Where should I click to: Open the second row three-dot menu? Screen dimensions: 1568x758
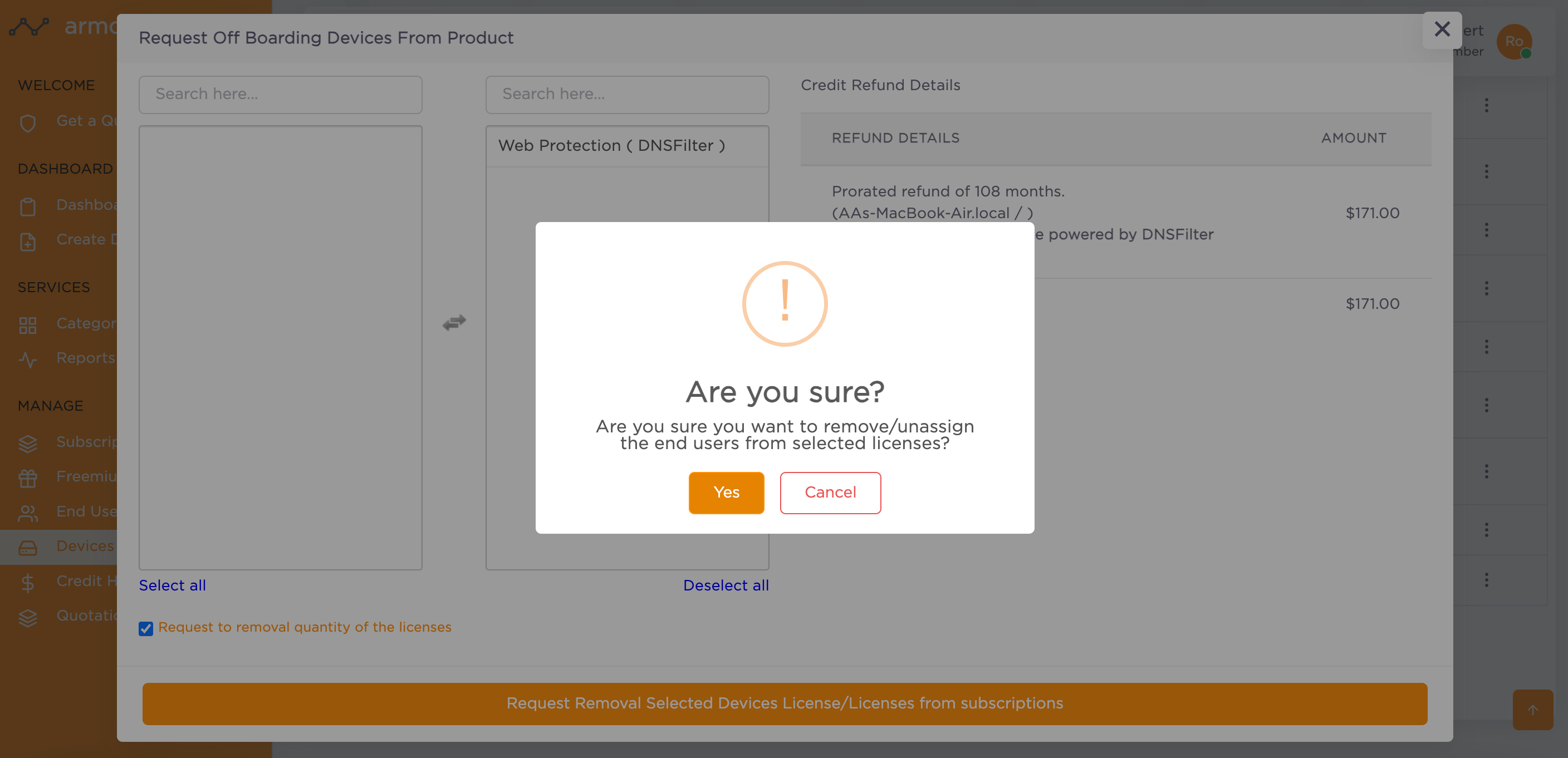(x=1487, y=171)
